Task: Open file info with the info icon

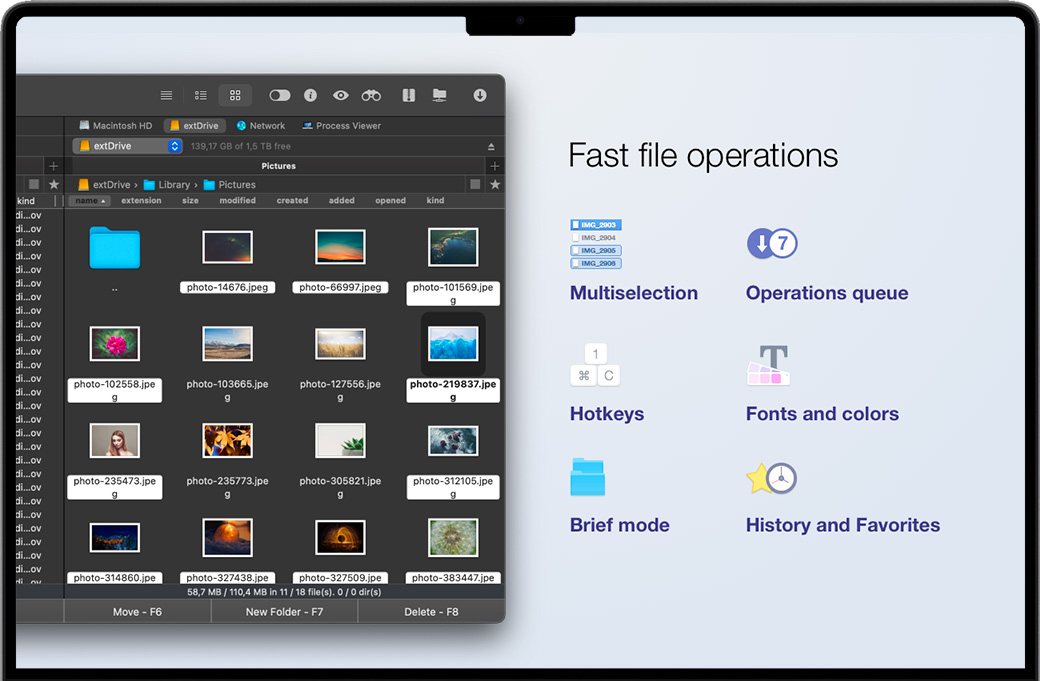Action: 310,95
